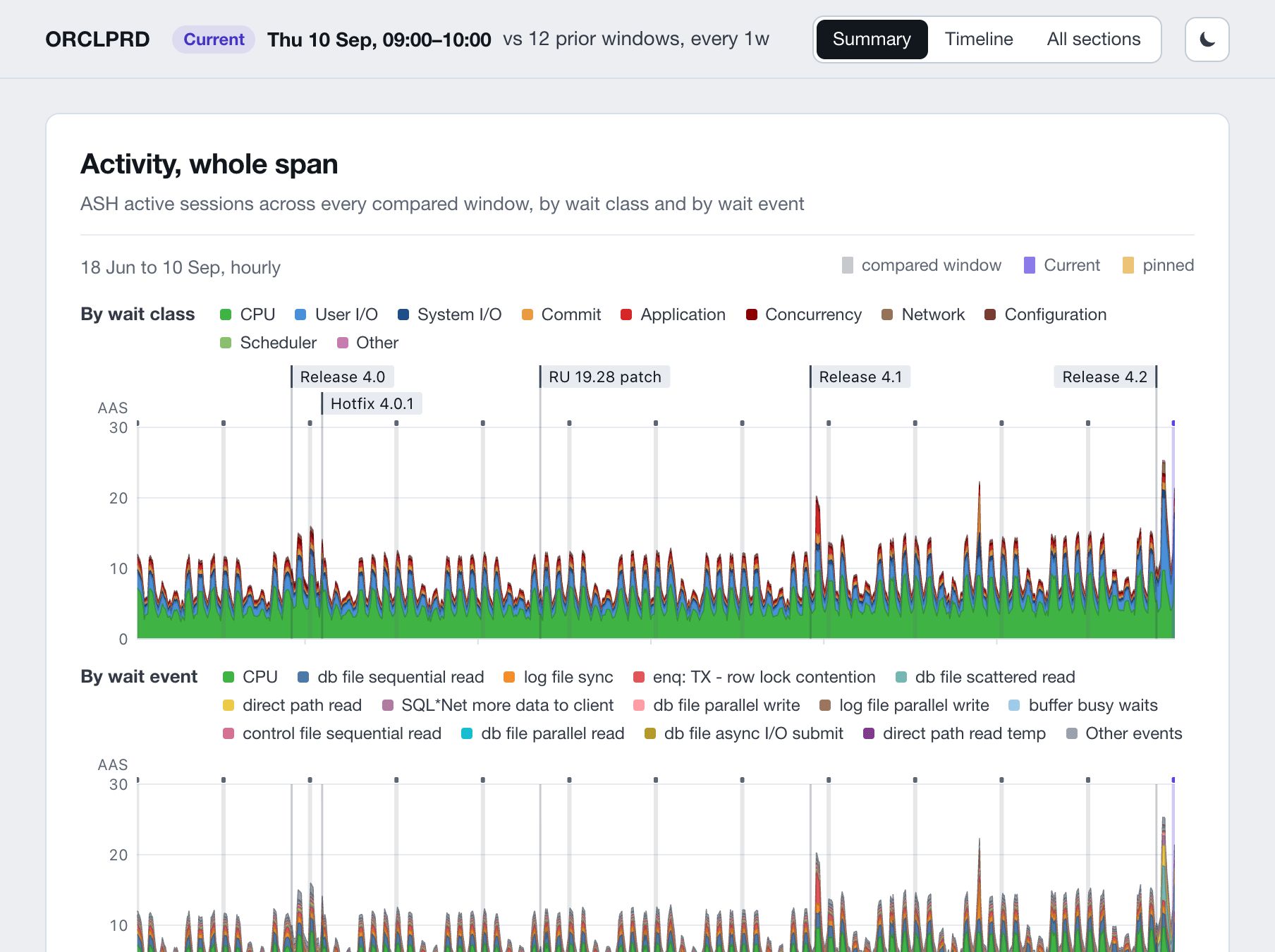Click db file scattered read legend entry

[x=985, y=677]
